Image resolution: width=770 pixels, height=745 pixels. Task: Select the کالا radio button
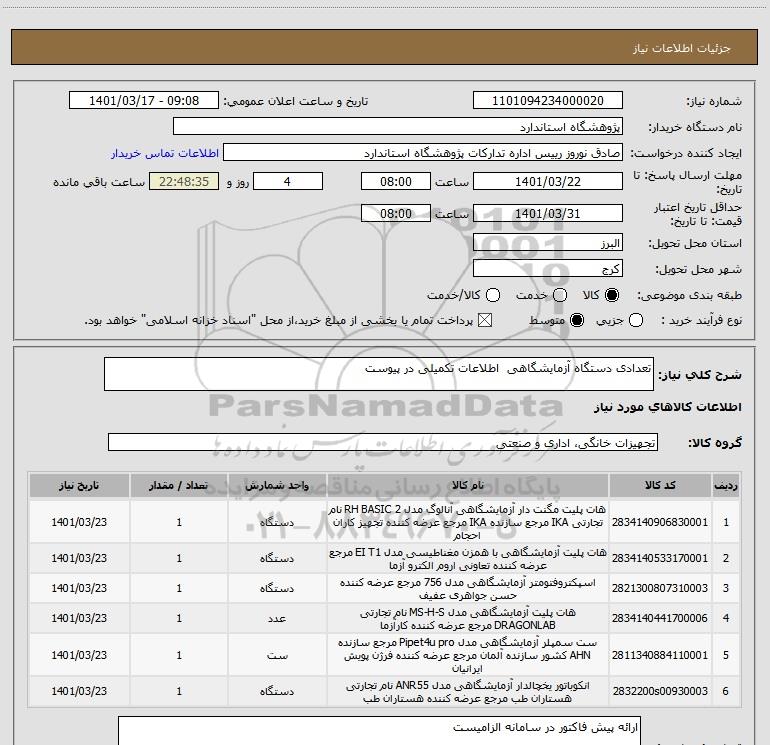[x=612, y=295]
